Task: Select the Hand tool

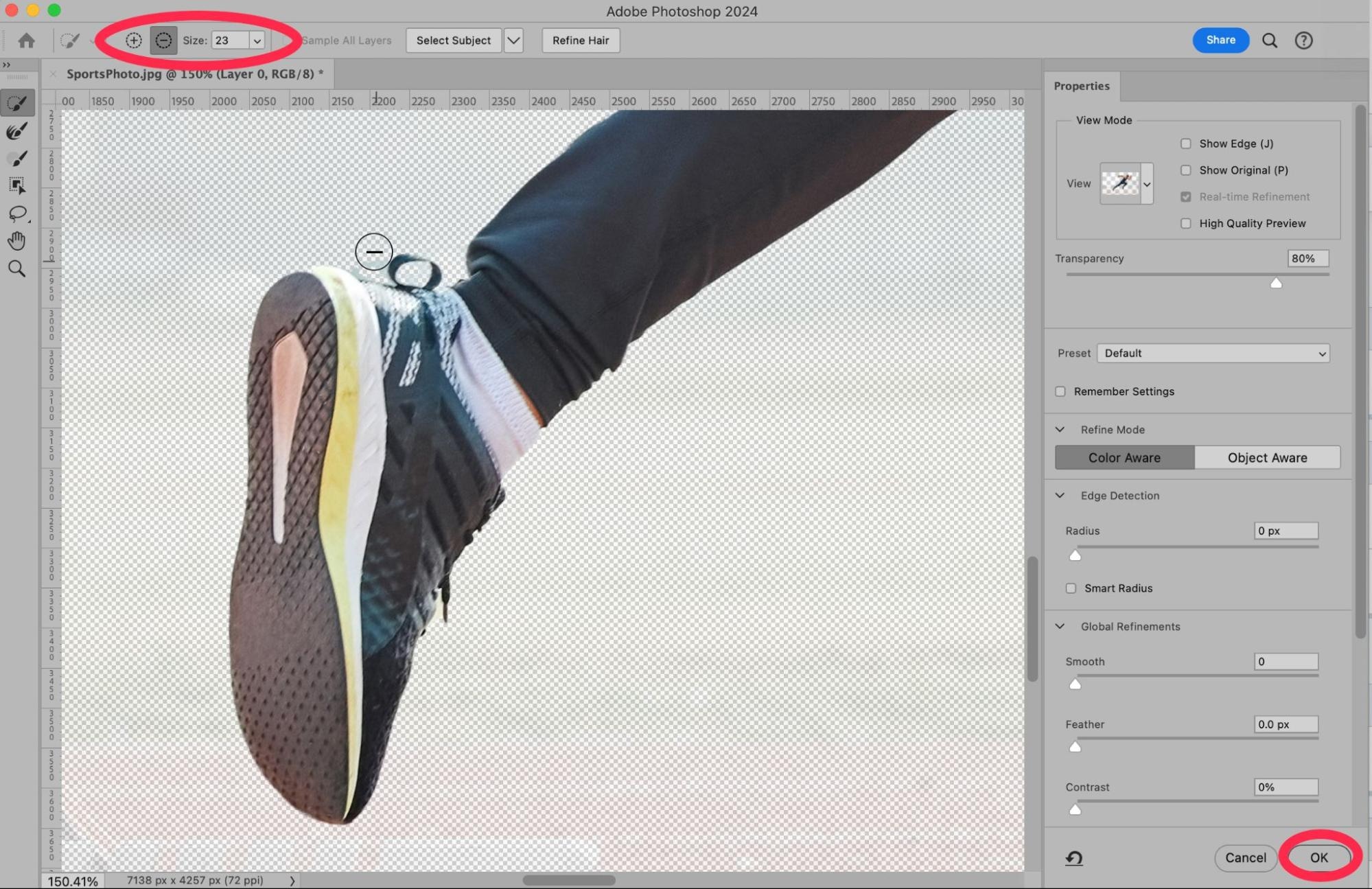Action: click(x=16, y=241)
